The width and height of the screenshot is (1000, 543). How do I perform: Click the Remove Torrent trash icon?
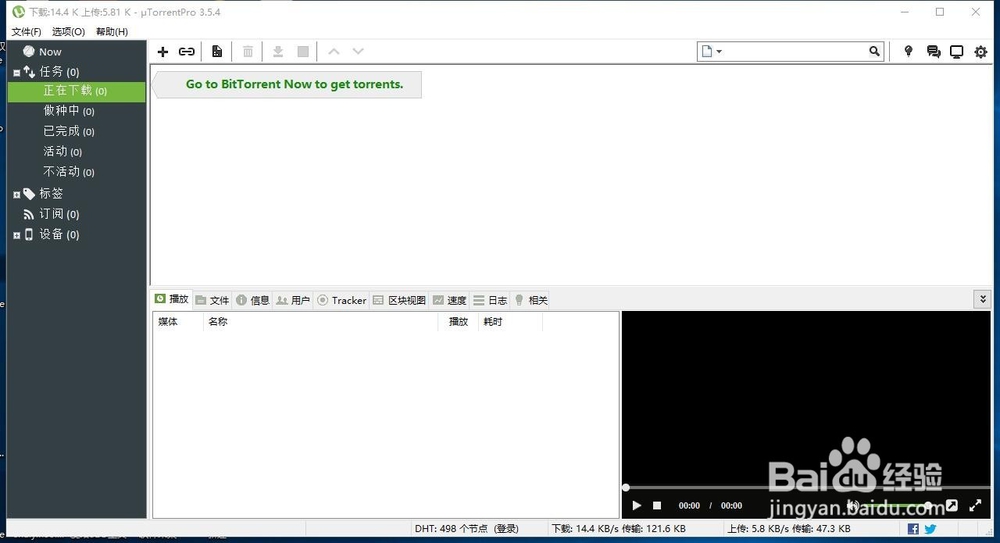[x=248, y=52]
